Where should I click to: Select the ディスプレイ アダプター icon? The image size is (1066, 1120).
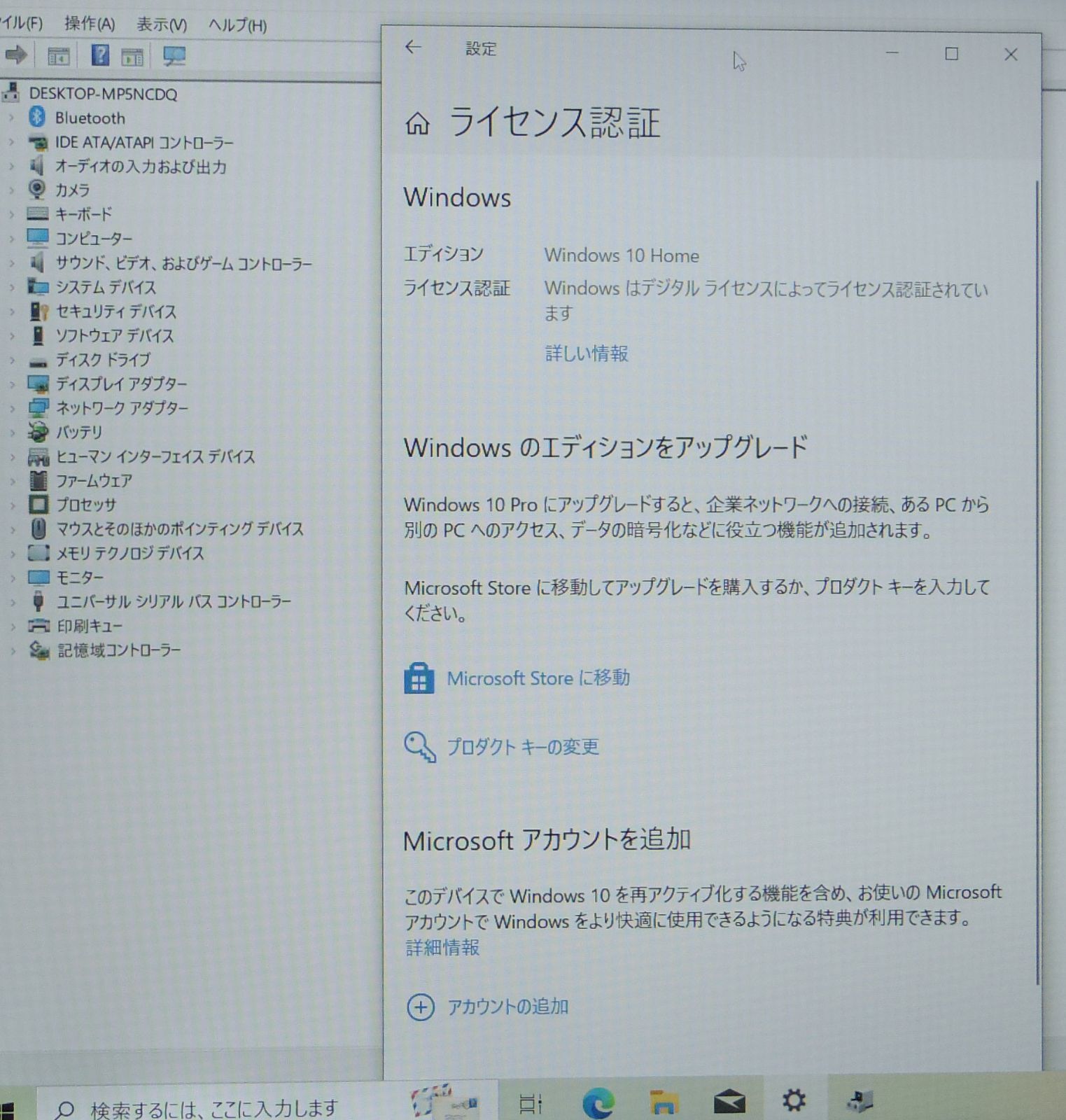pos(38,384)
